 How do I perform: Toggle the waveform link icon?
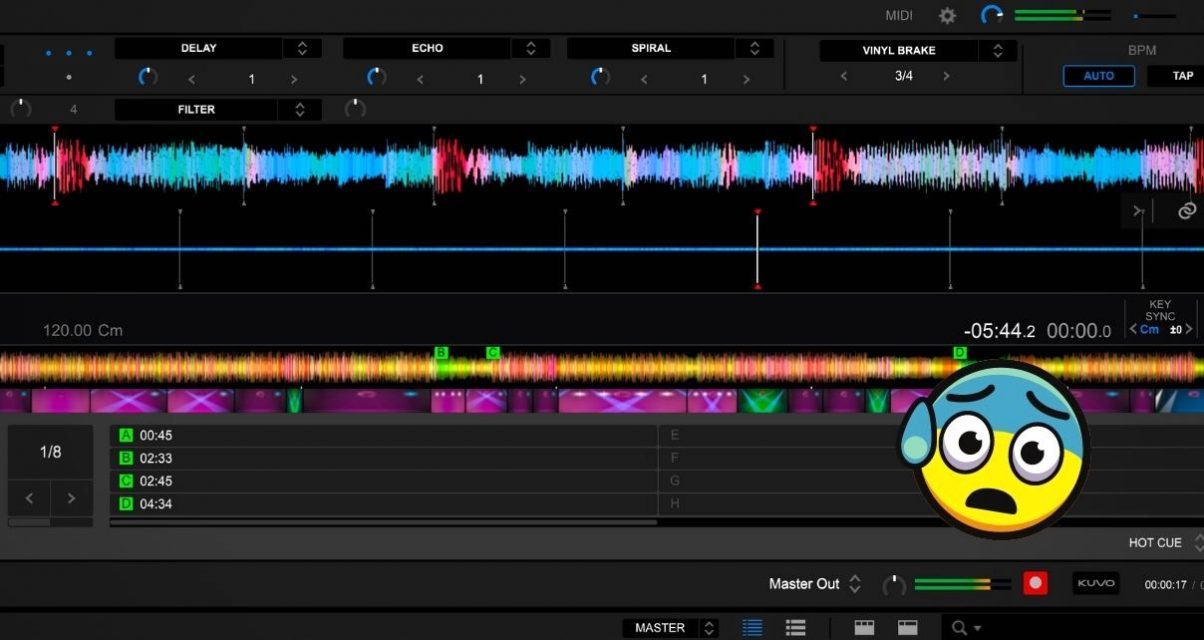point(1187,210)
